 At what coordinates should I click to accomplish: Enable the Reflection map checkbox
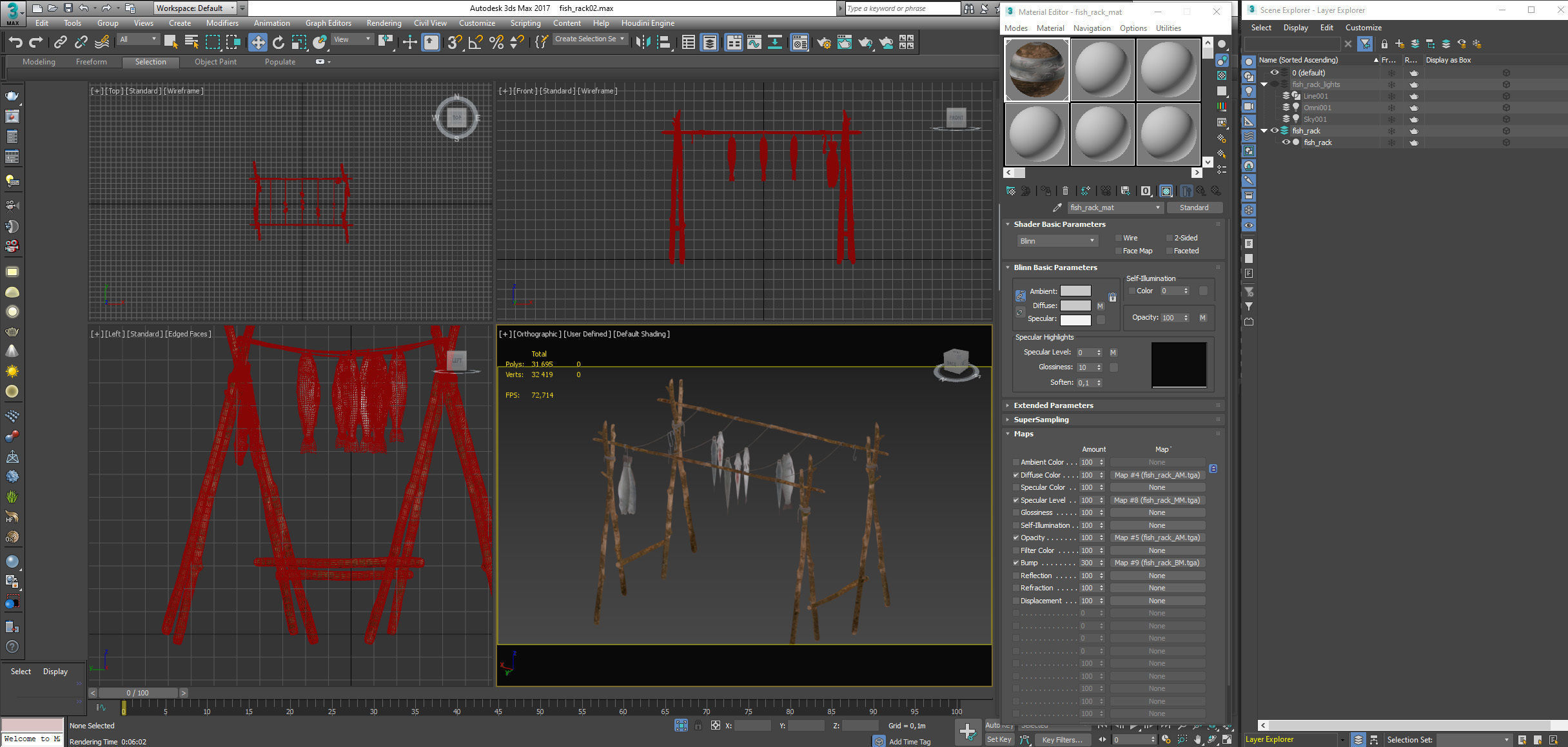1016,576
